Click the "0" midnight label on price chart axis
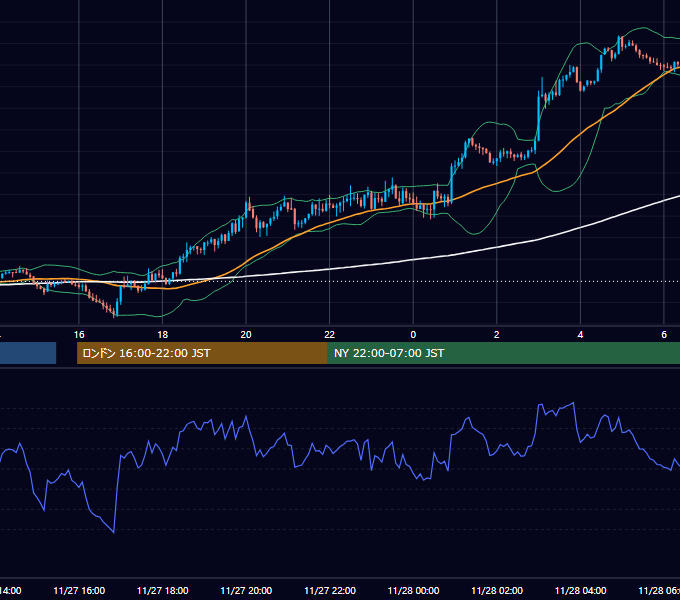The width and height of the screenshot is (680, 600). (413, 335)
